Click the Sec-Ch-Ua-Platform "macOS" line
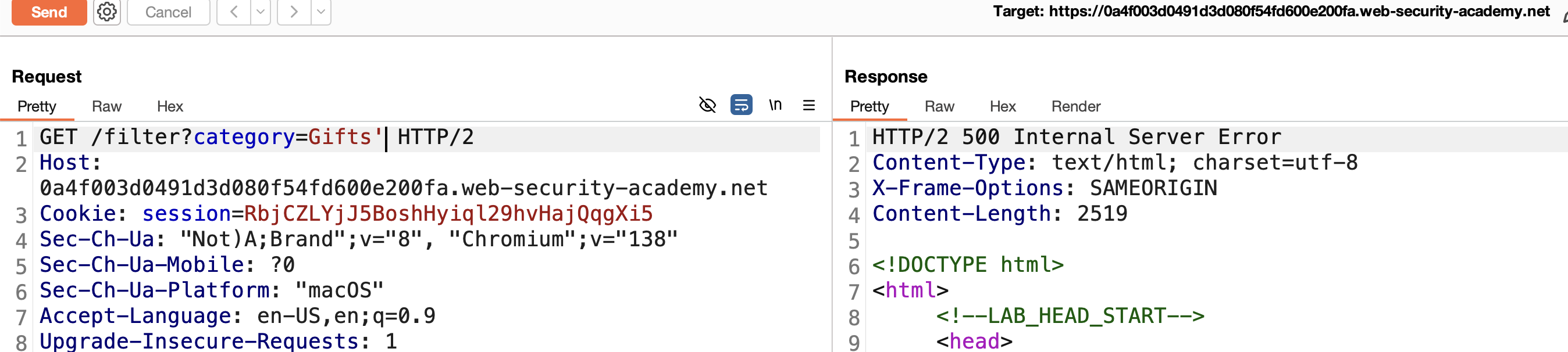The image size is (1568, 352). pyautogui.click(x=212, y=290)
